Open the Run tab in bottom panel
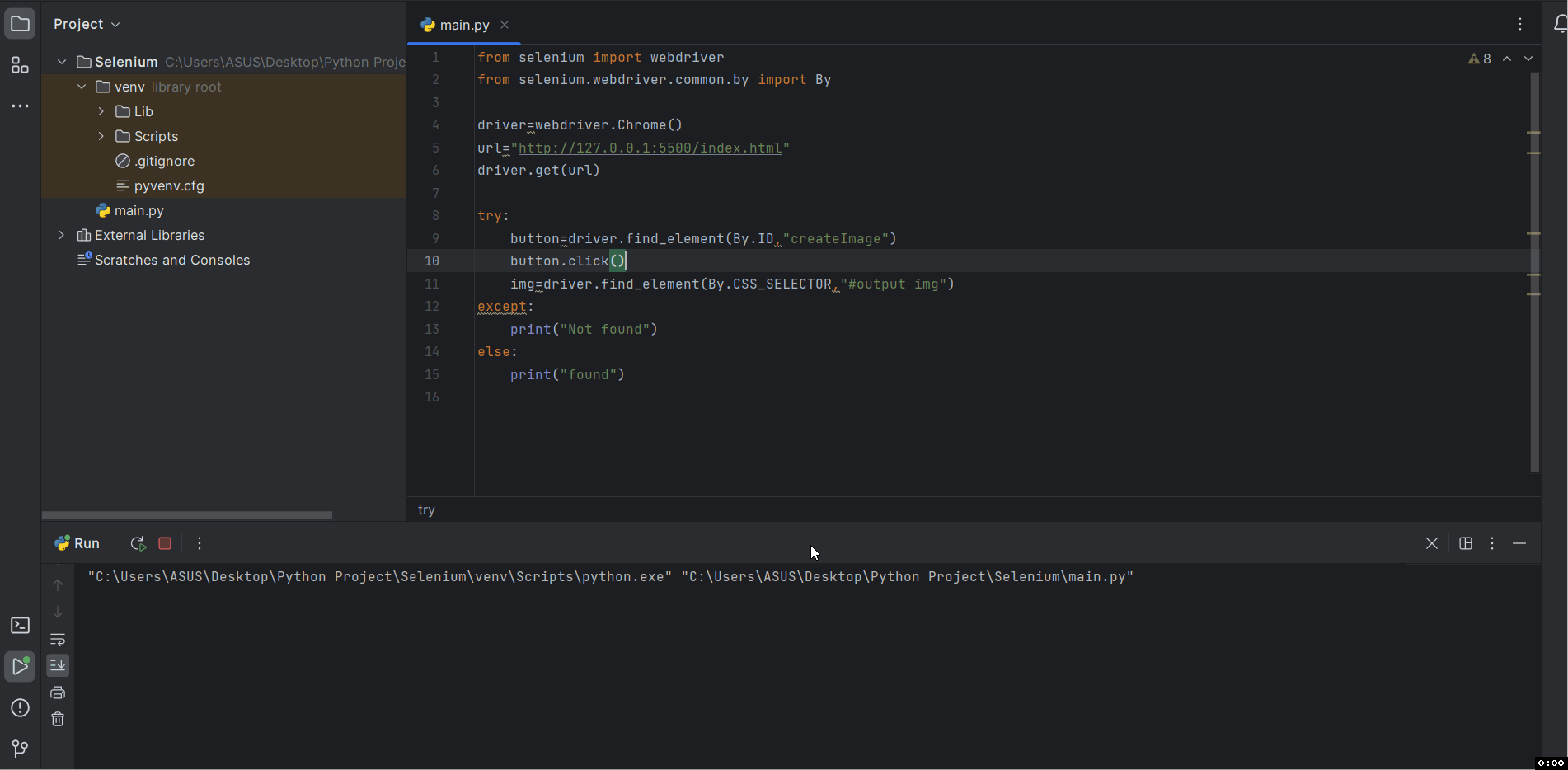This screenshot has width=1568, height=770. [77, 543]
